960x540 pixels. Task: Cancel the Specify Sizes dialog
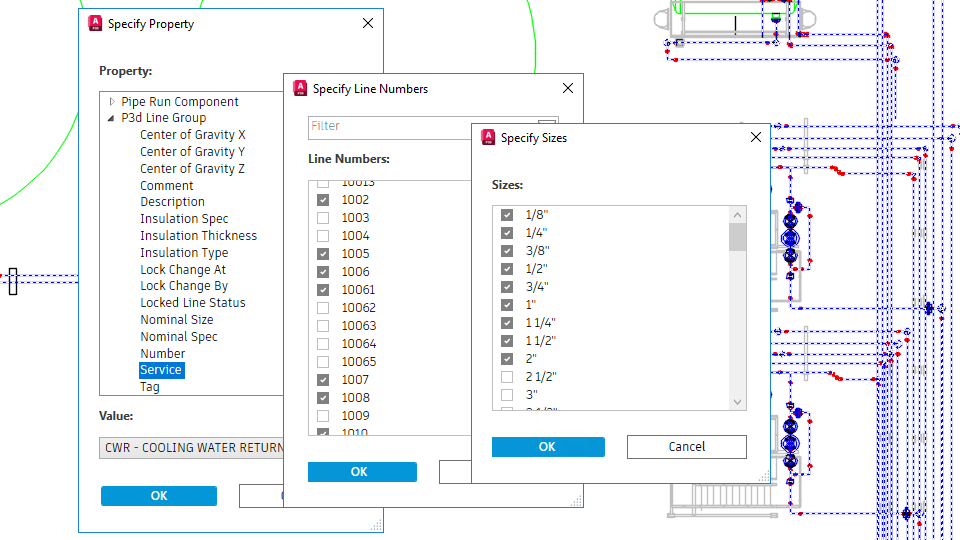[x=686, y=447]
